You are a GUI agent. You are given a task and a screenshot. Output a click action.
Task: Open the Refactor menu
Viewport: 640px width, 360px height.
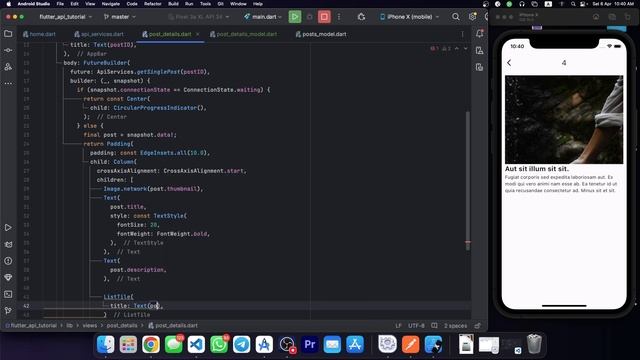[153, 4]
